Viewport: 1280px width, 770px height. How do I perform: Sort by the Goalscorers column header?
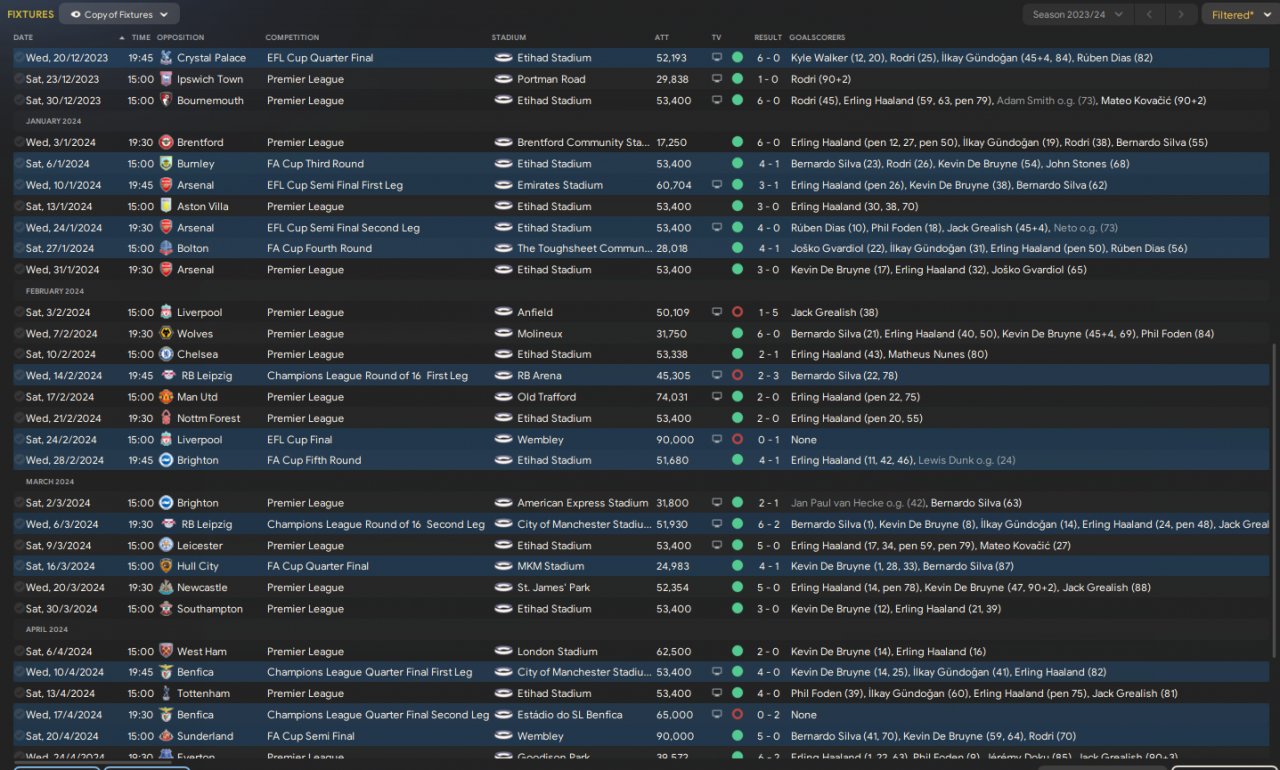[817, 38]
